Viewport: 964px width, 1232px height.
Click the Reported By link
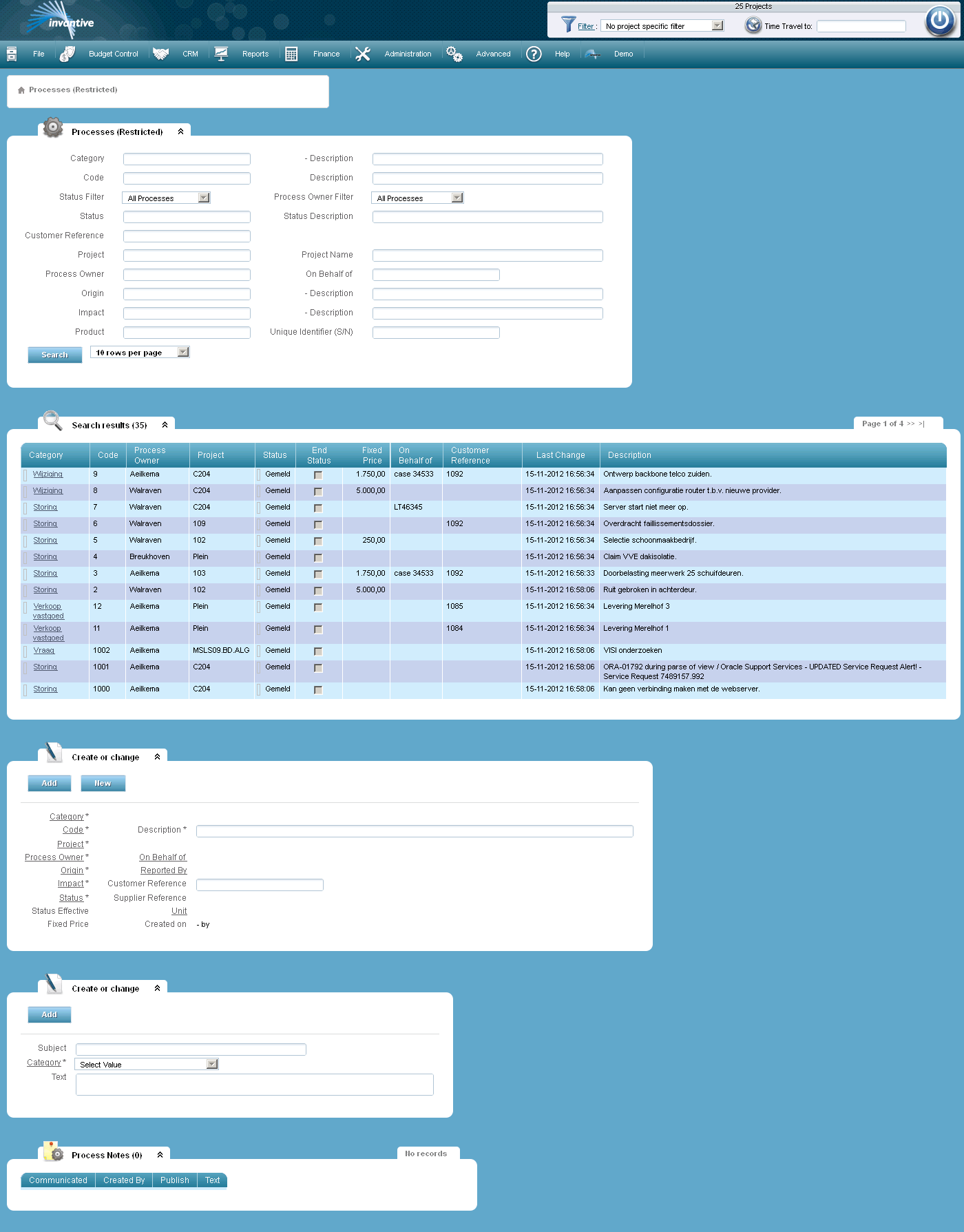click(163, 870)
